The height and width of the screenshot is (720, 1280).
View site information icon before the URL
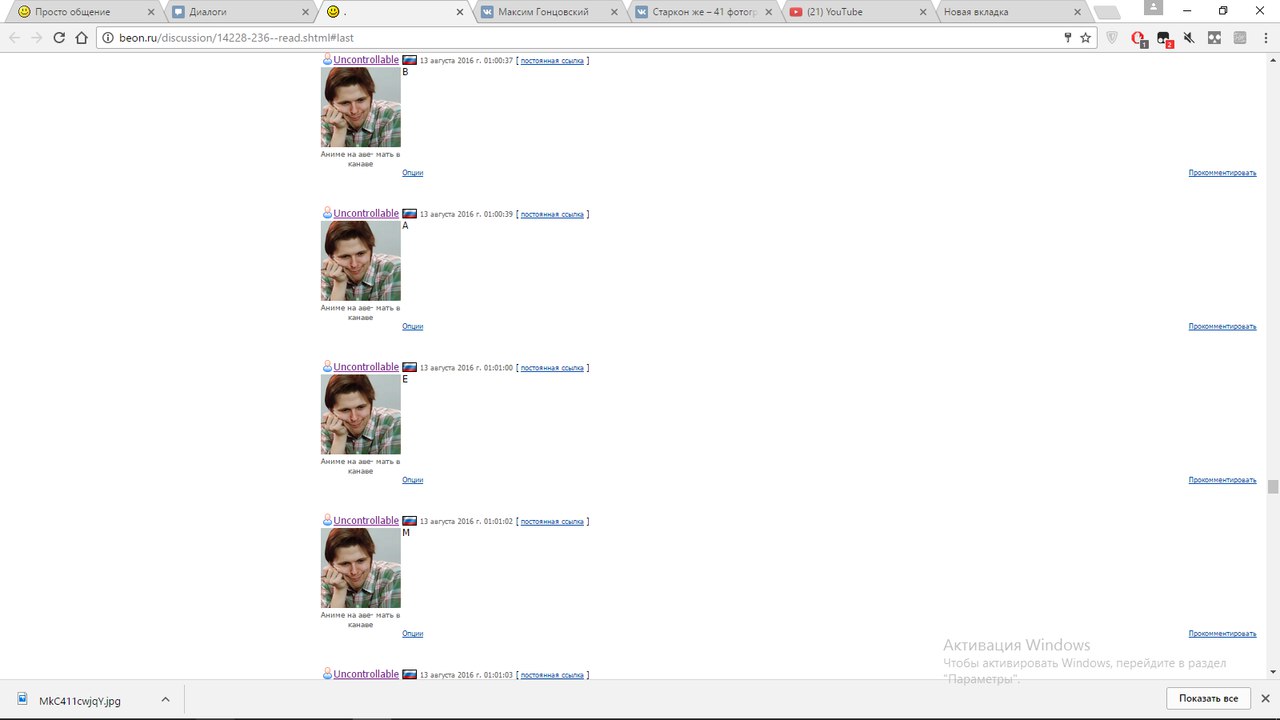(107, 38)
